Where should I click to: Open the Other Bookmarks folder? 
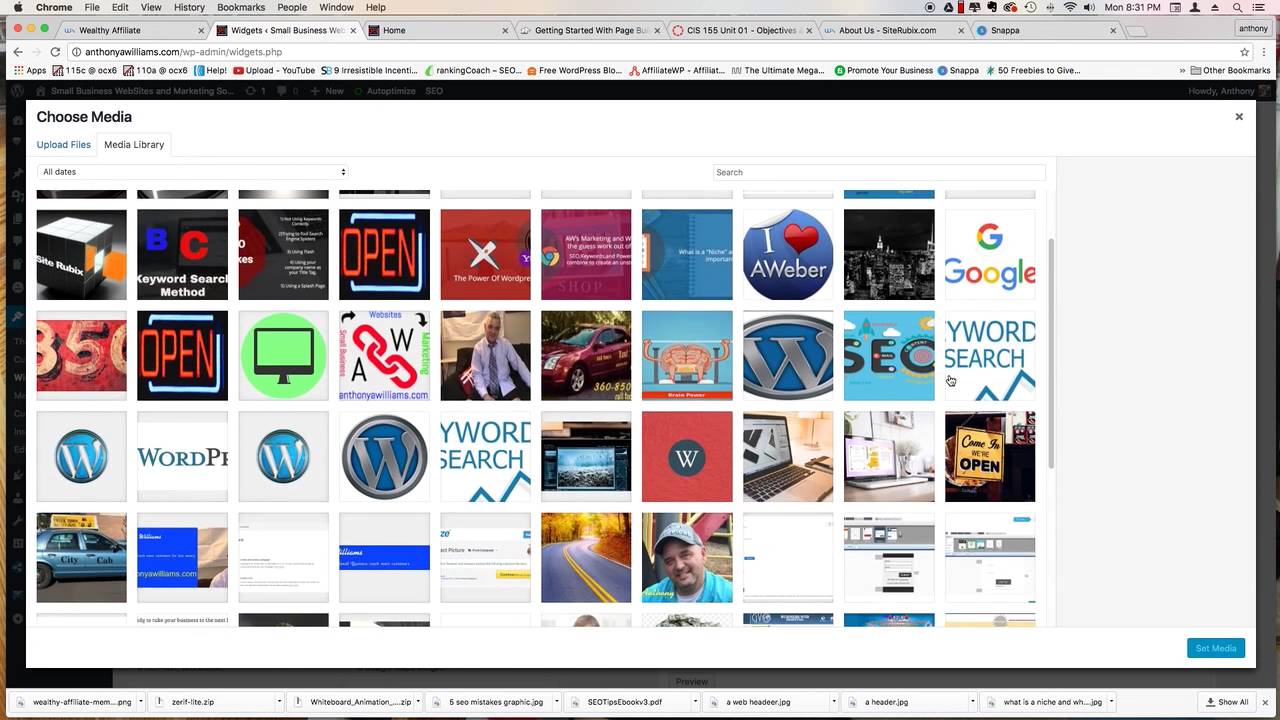(x=1230, y=71)
